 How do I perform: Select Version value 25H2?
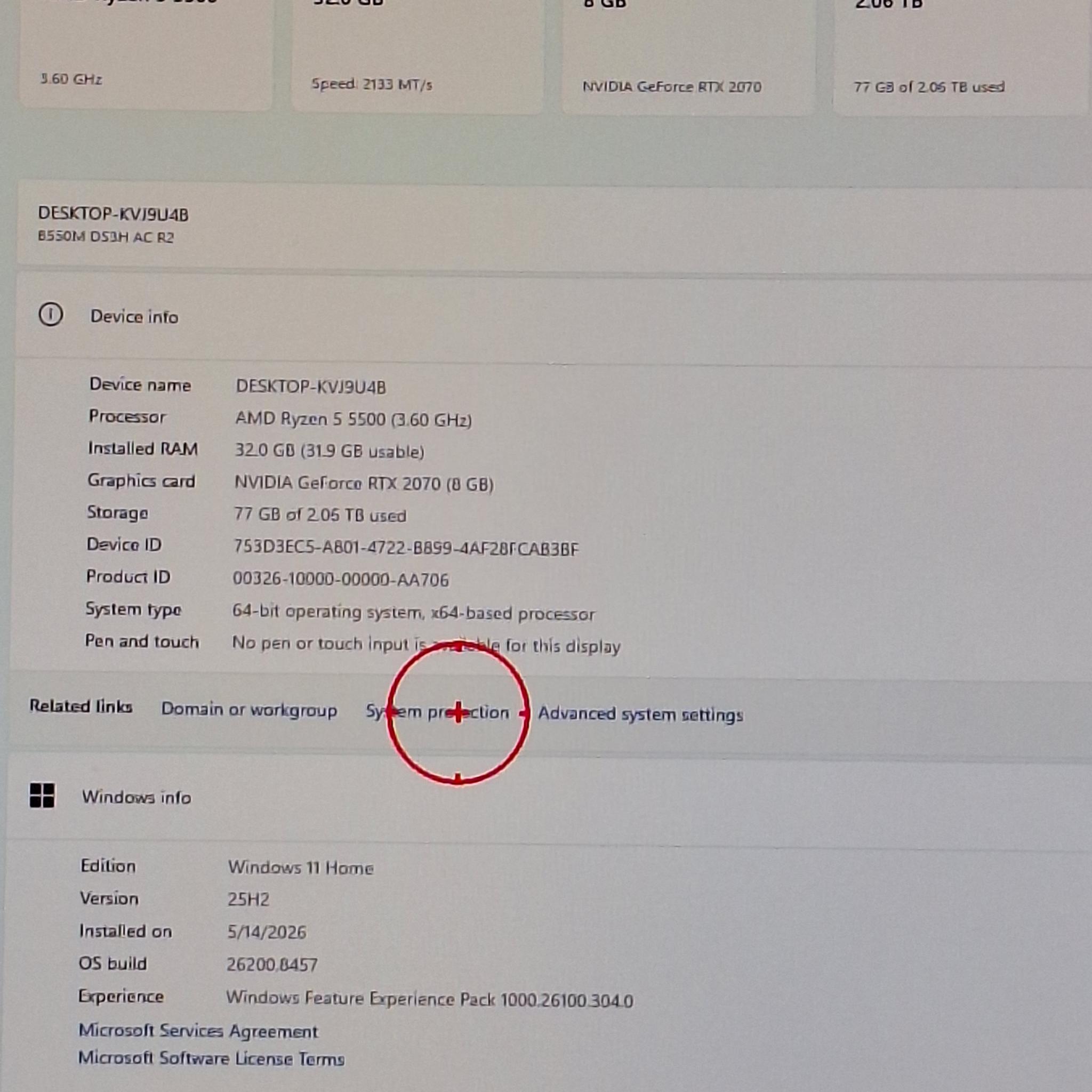tap(248, 900)
